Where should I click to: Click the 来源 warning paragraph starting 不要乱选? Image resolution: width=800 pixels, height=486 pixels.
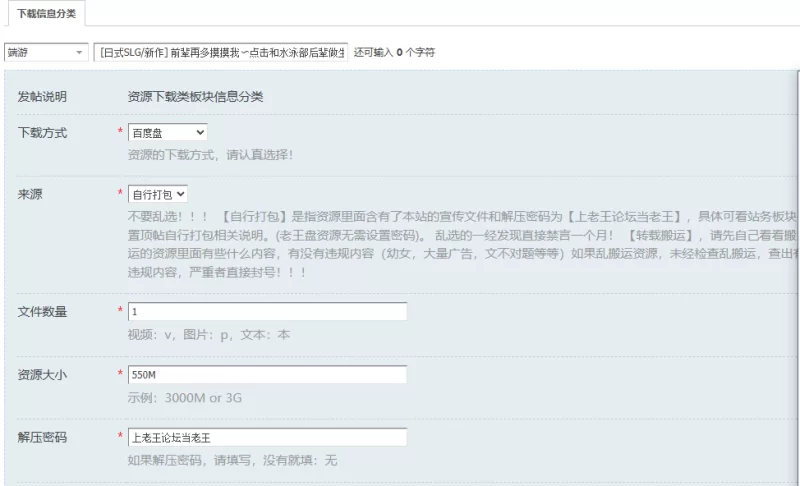coord(462,244)
